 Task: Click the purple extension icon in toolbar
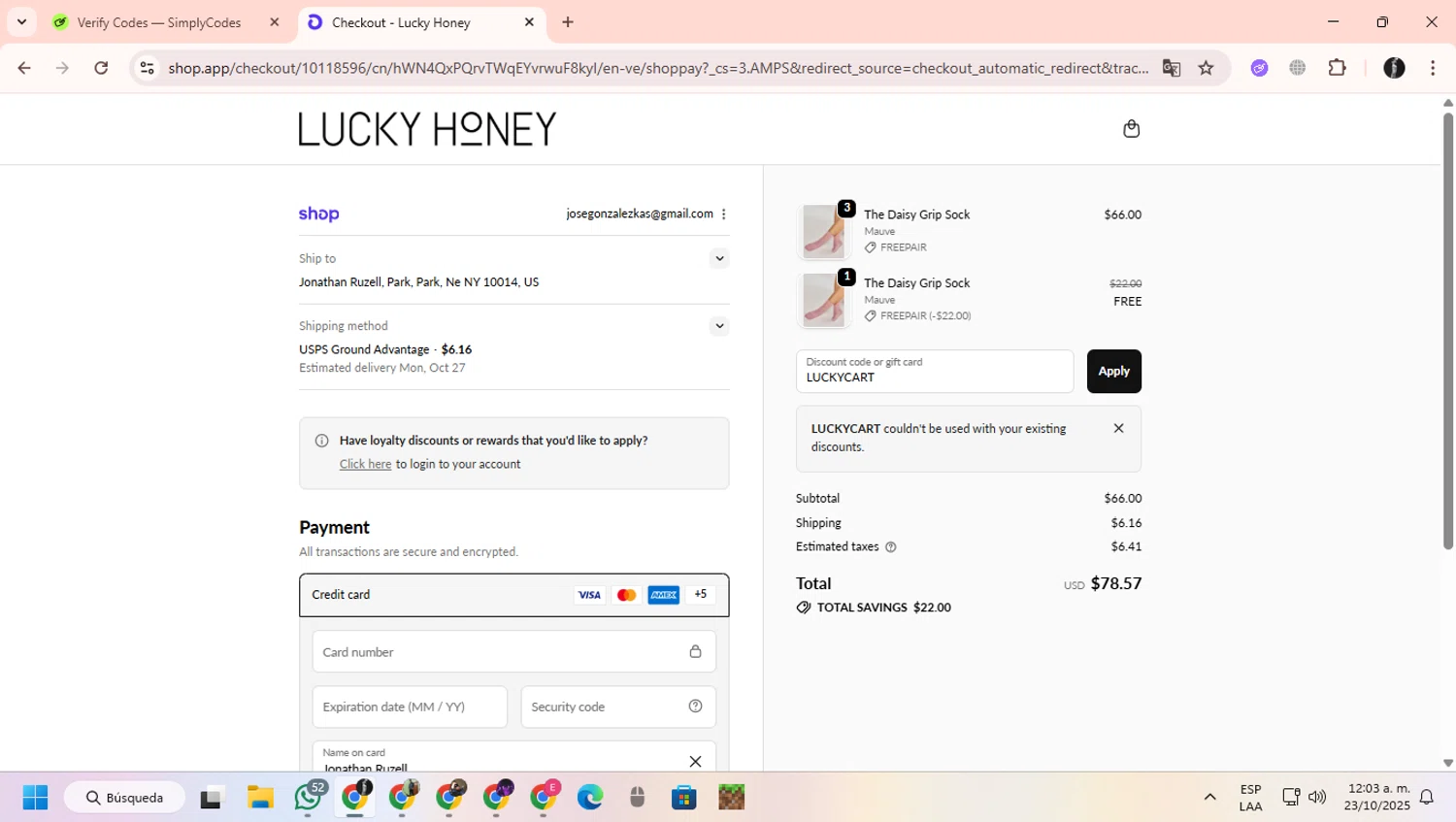1259,68
